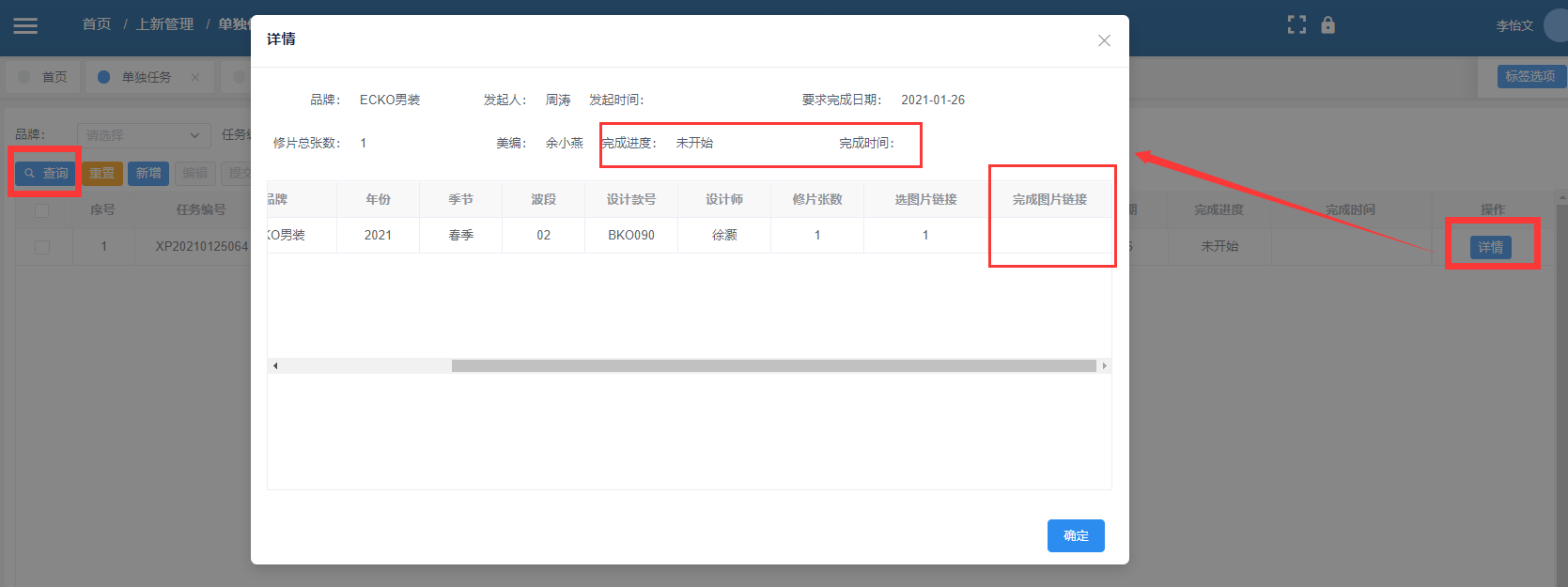1568x587 pixels.
Task: Click right arrow of horizontal scrollbar
Action: [1104, 365]
